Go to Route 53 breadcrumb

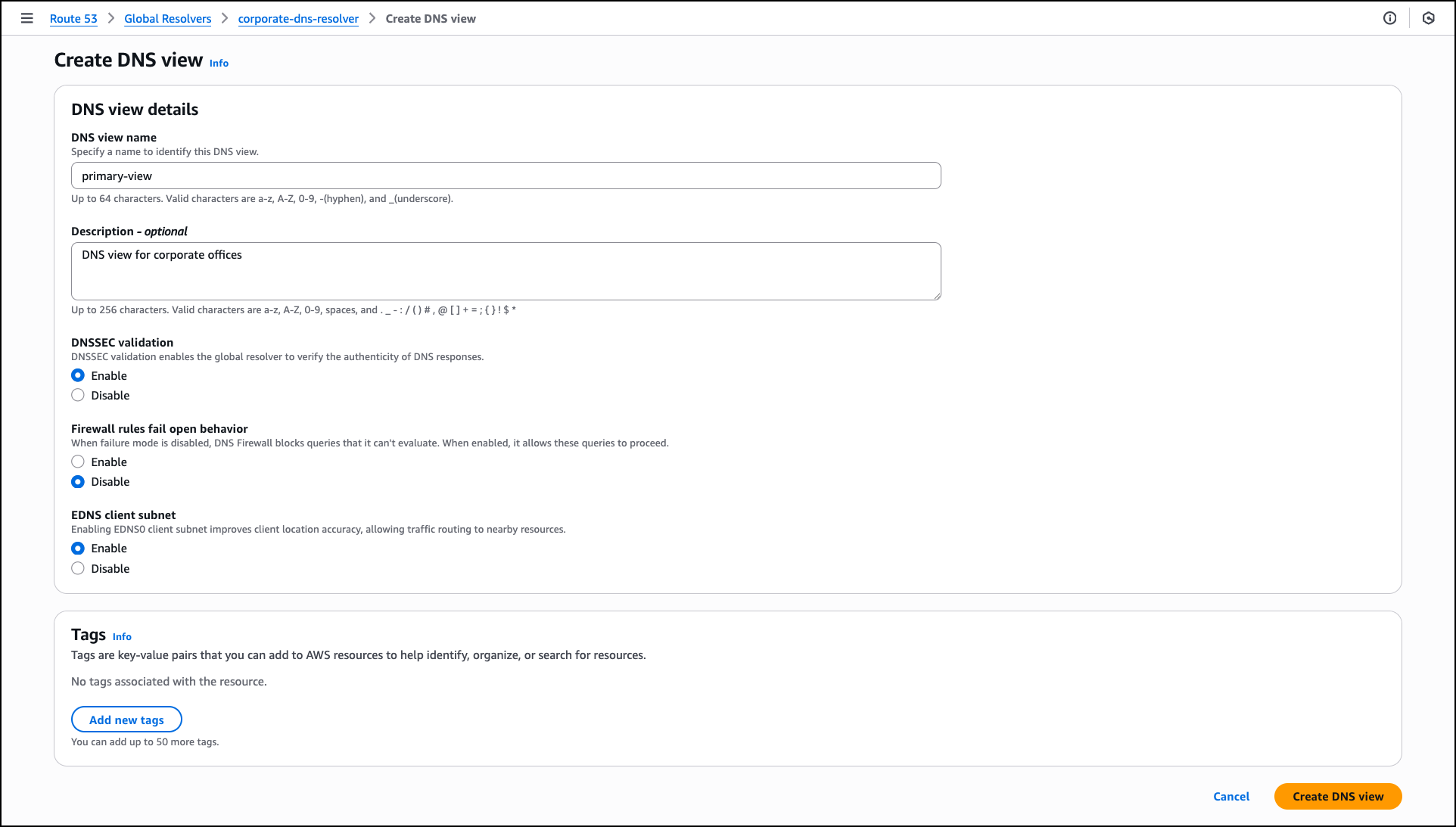73,19
